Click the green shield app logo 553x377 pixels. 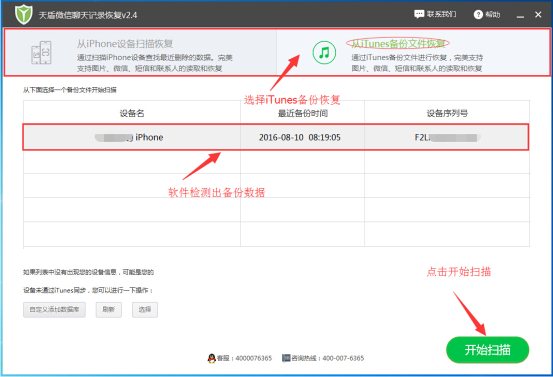[24, 14]
